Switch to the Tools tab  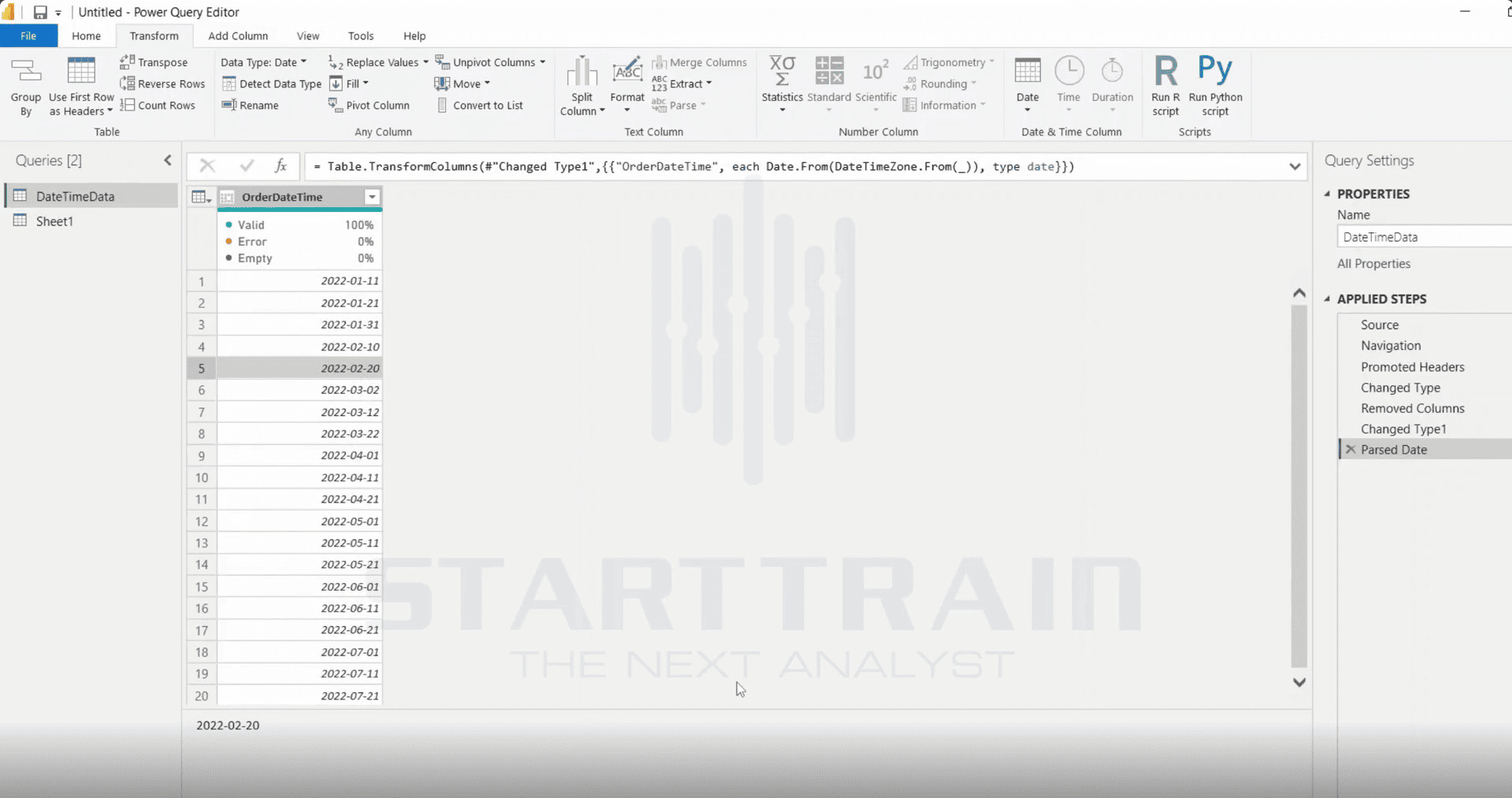tap(361, 36)
